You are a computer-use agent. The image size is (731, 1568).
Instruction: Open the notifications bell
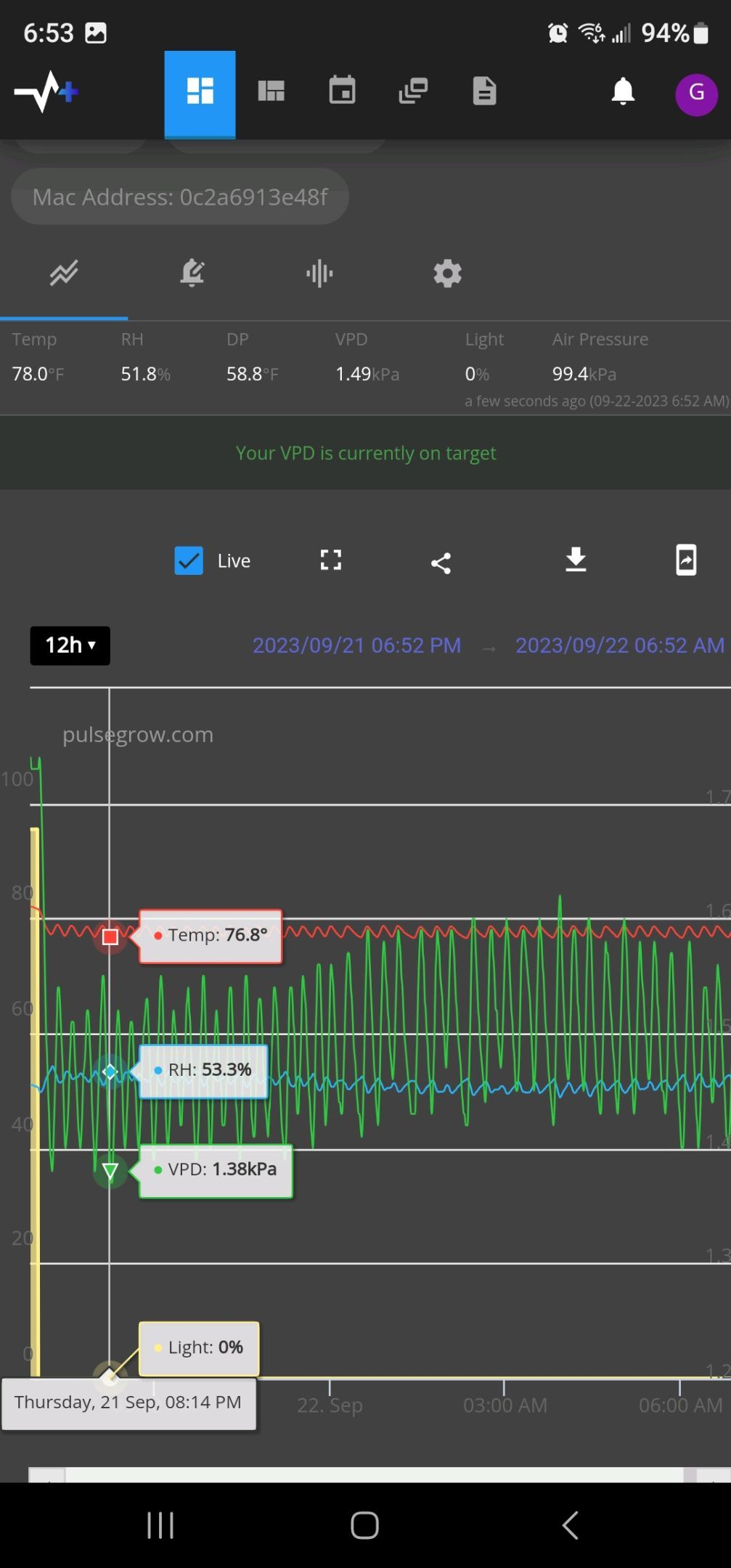pos(623,92)
